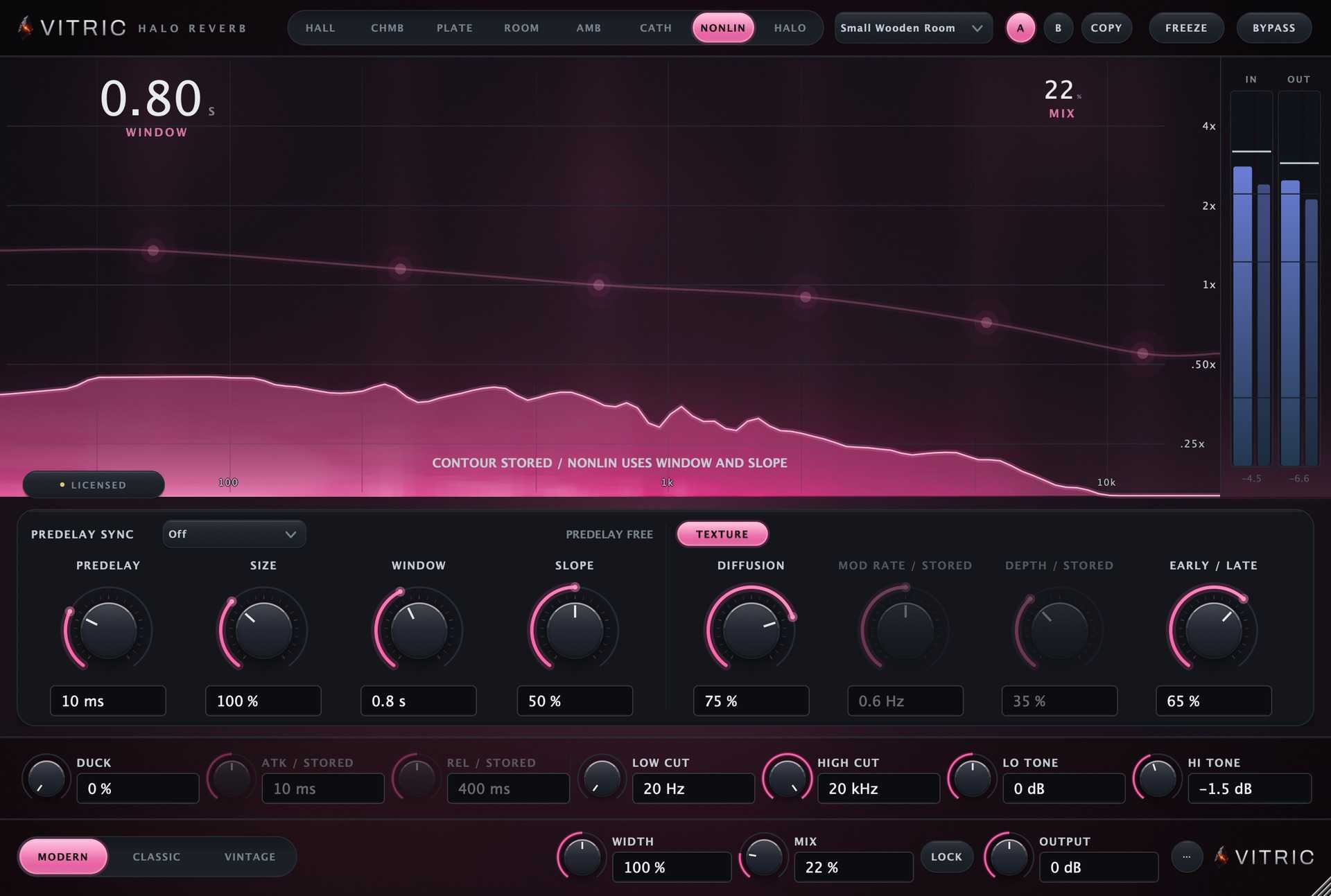The height and width of the screenshot is (896, 1331).
Task: Click the Early / Late 65 % value field
Action: [x=1214, y=701]
